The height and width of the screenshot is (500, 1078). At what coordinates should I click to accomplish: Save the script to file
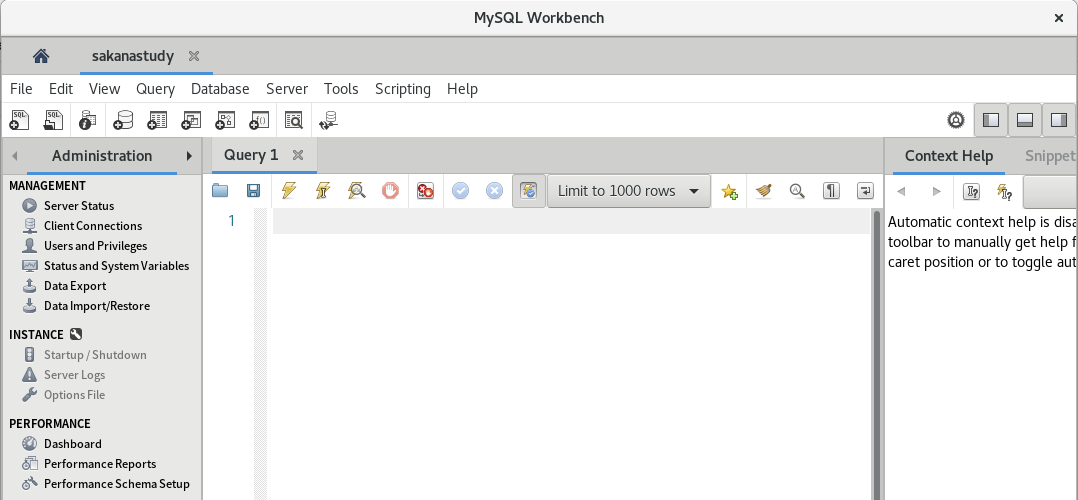[254, 191]
